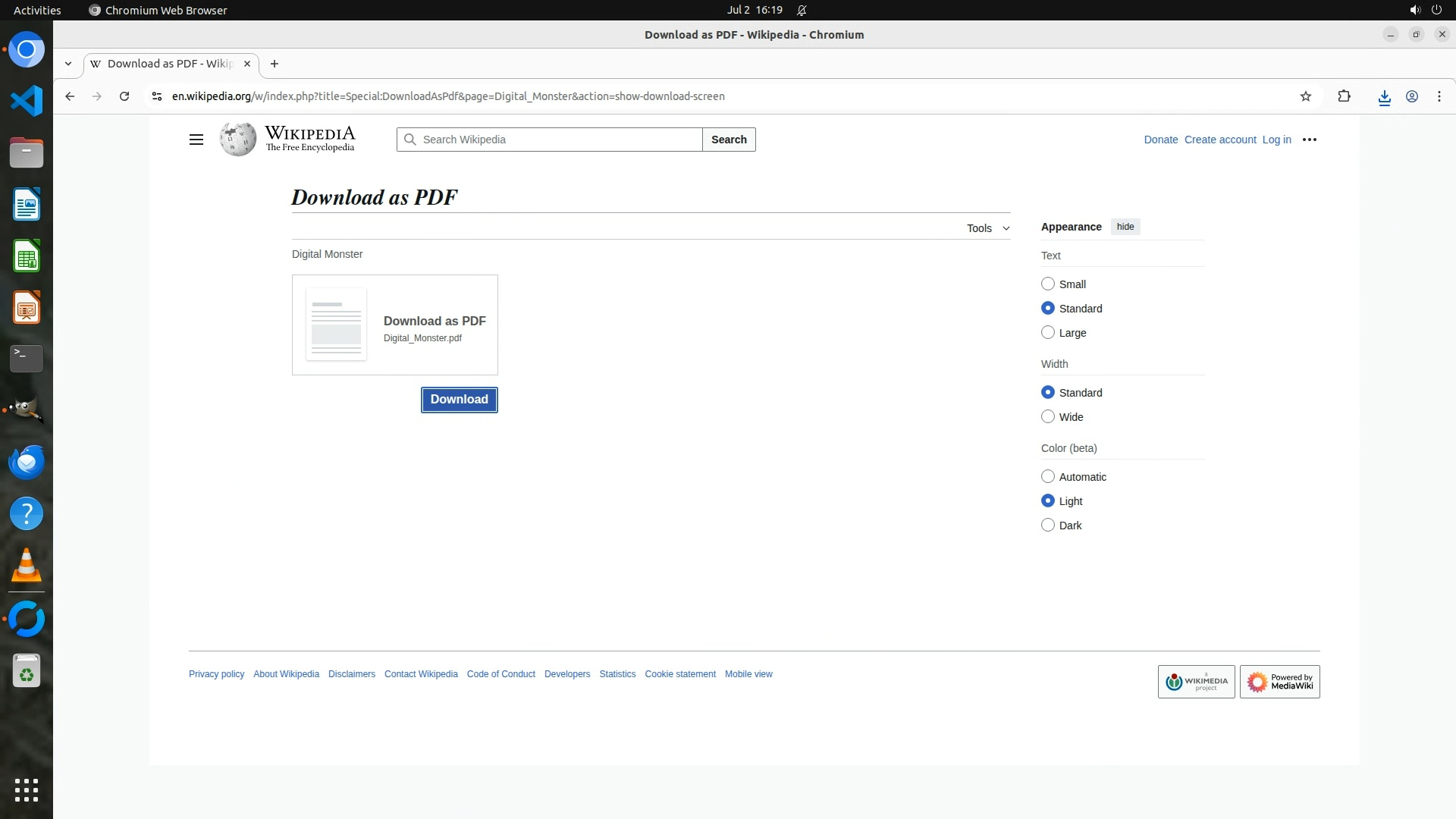View site information icon in address bar

point(156,96)
